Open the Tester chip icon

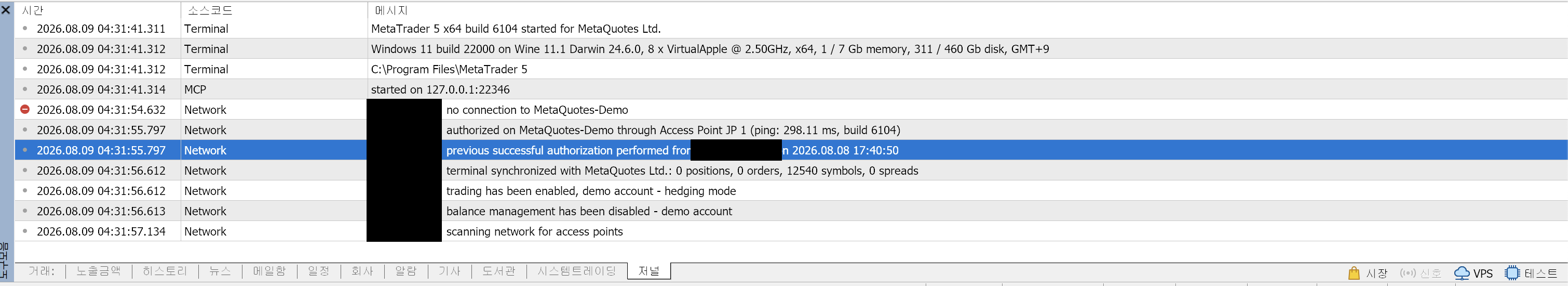click(x=1512, y=273)
